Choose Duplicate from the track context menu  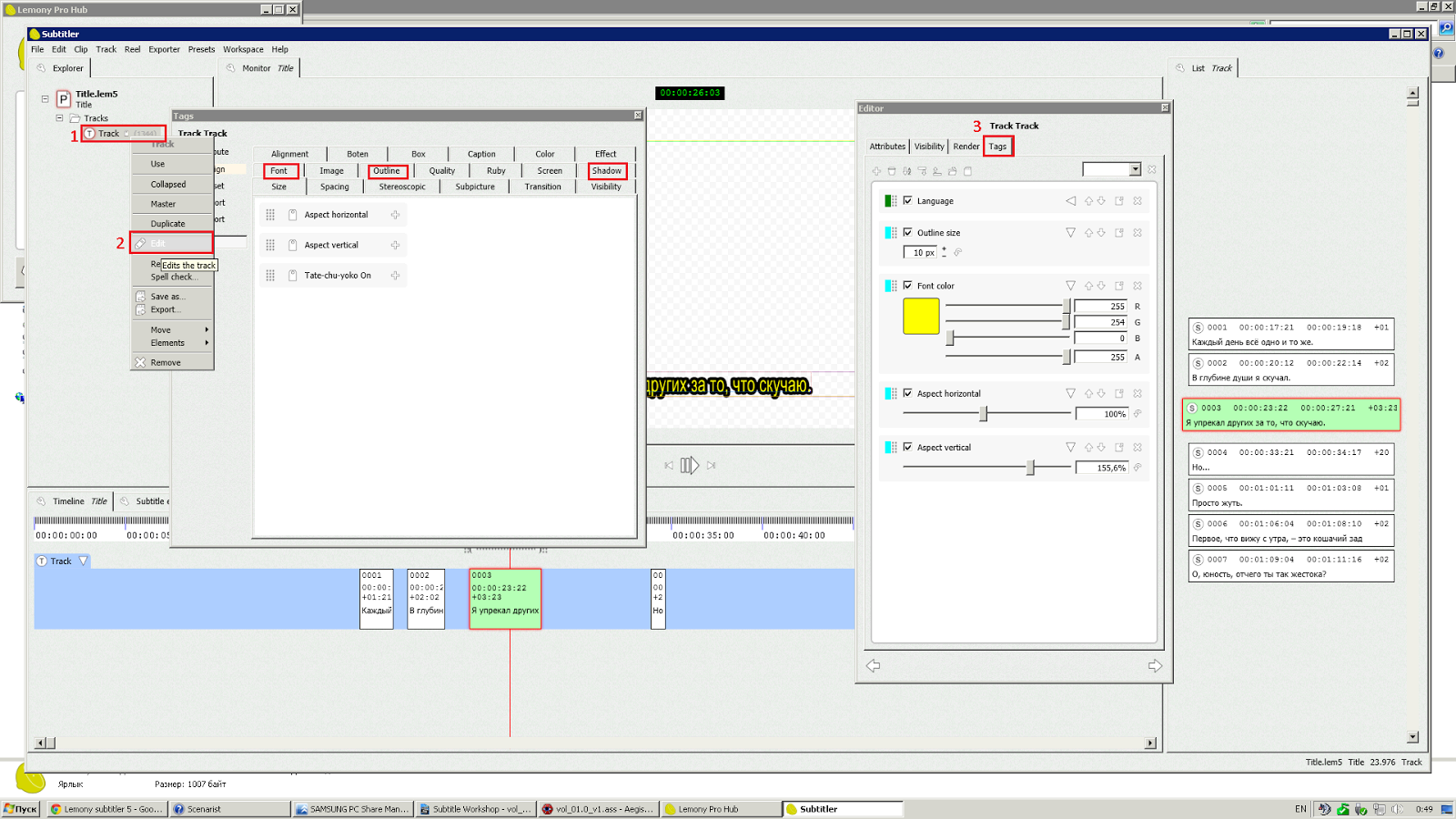[167, 224]
